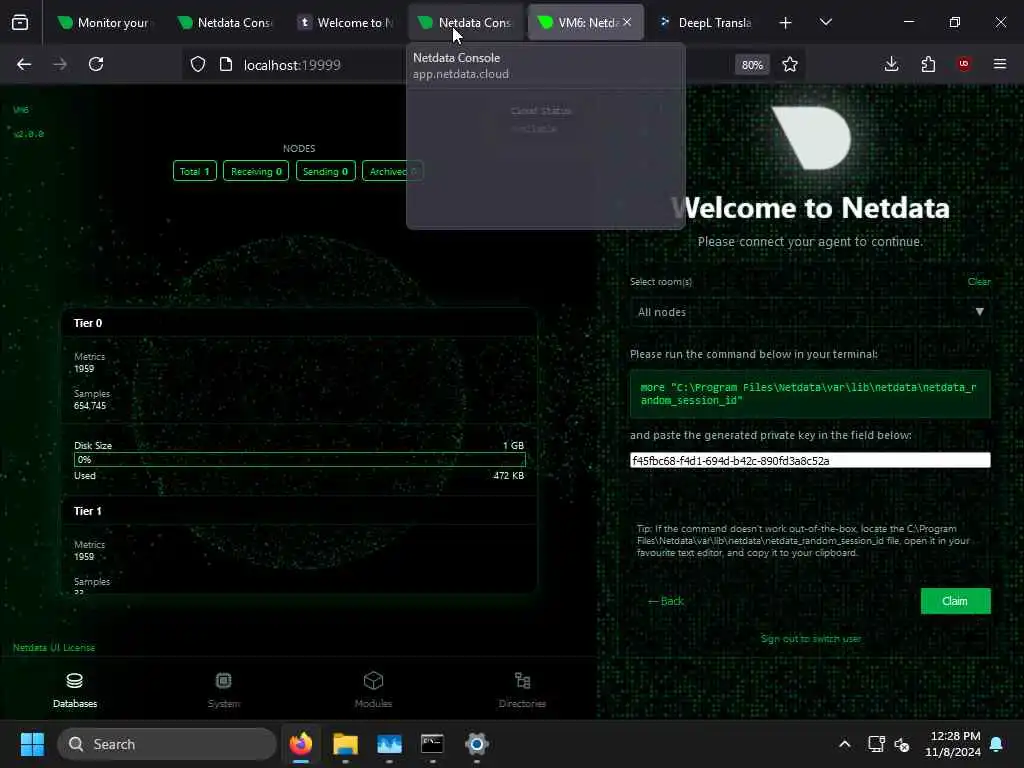The width and height of the screenshot is (1024, 768).
Task: Select the VM6 Netdata tab
Action: tap(579, 23)
